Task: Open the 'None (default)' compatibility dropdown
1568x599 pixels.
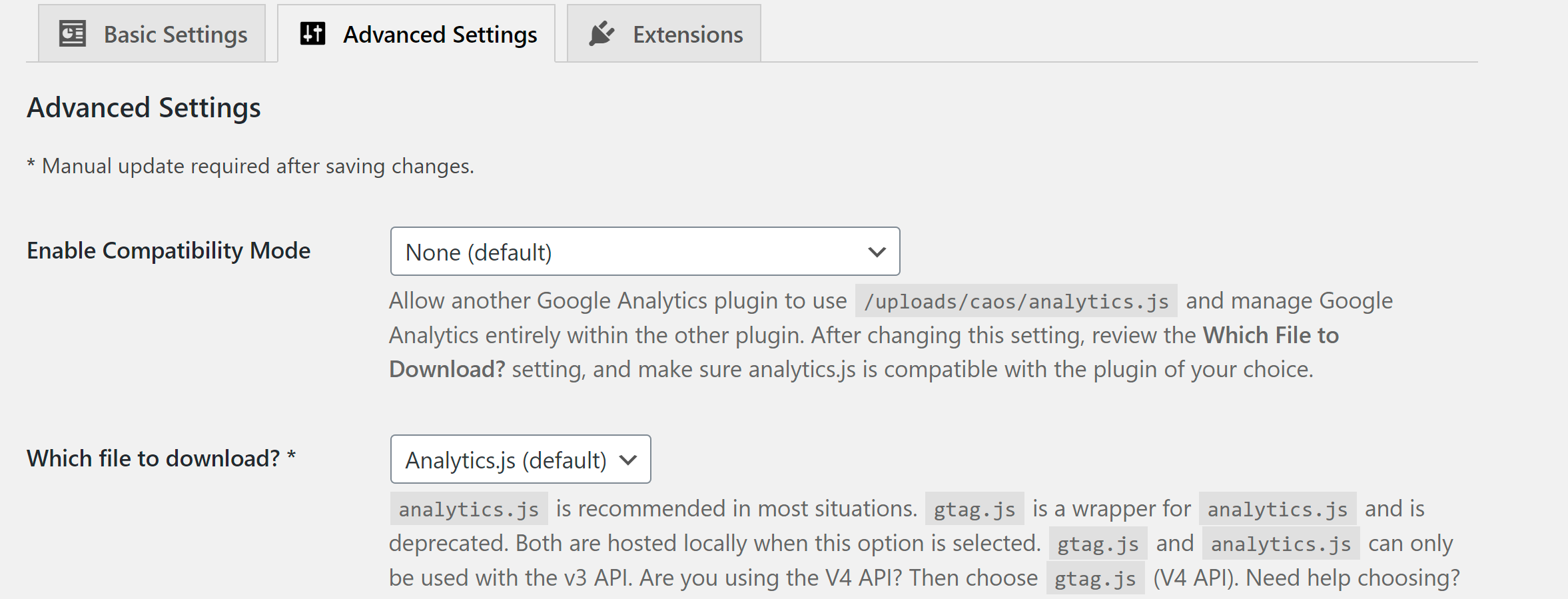Action: click(644, 252)
